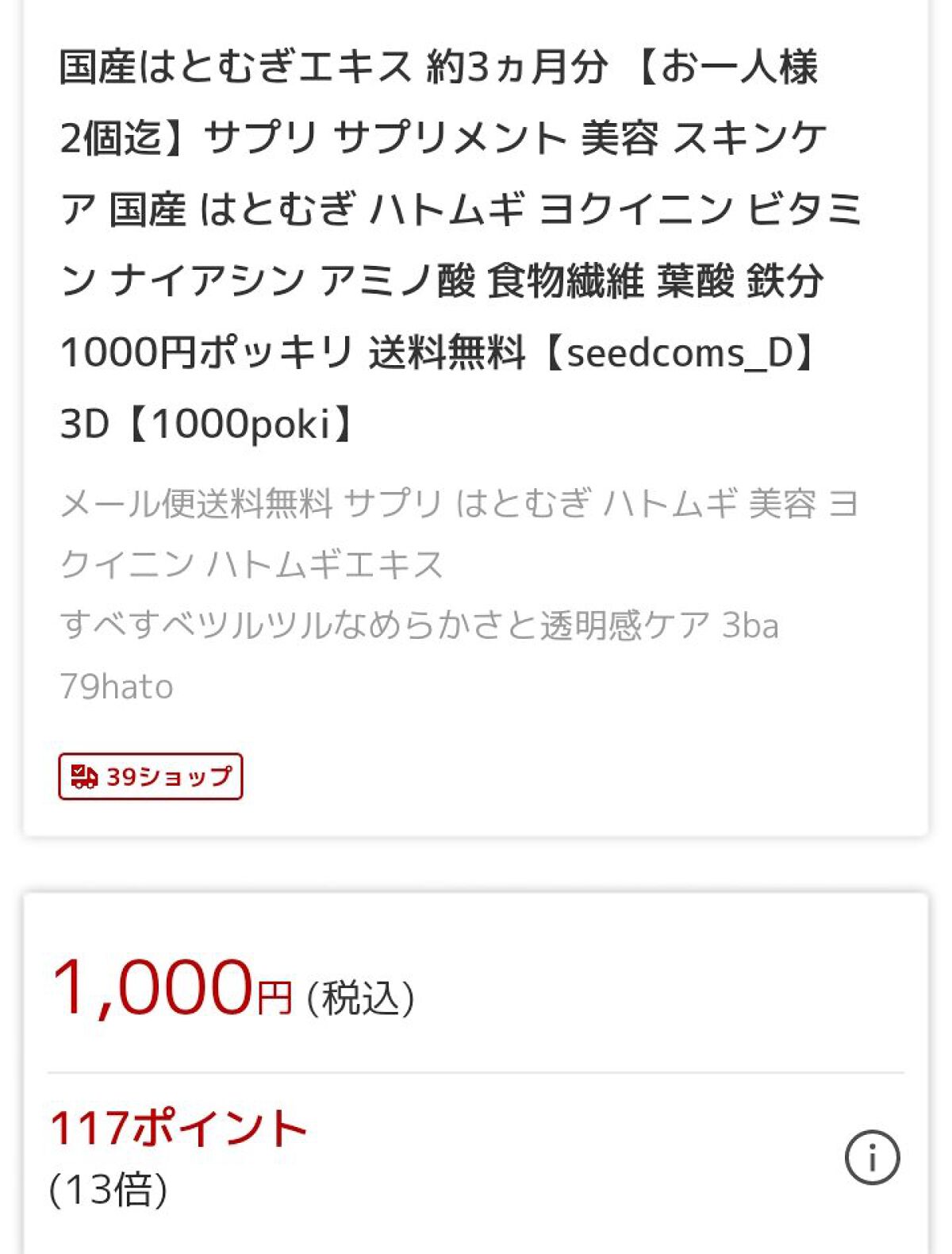Click the (13倍) multiplier label
Screen dimensions: 952x1254
point(109,1190)
